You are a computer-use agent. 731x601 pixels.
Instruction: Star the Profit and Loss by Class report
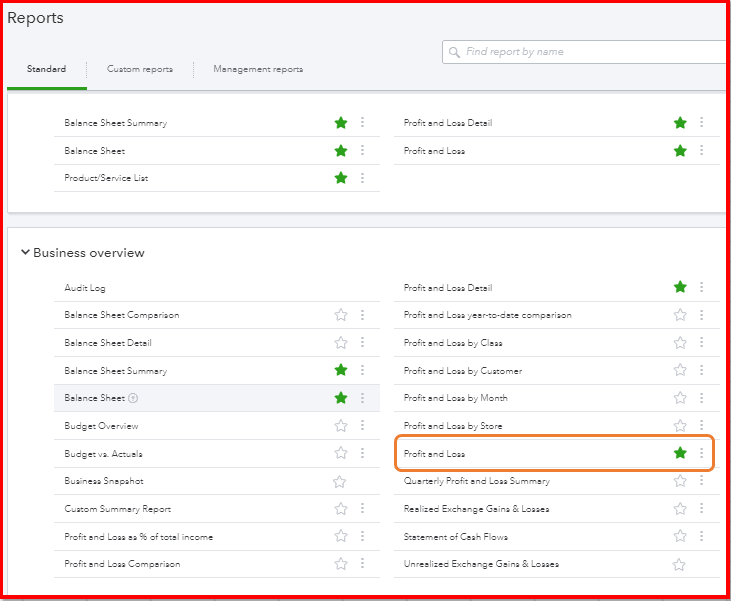click(680, 343)
